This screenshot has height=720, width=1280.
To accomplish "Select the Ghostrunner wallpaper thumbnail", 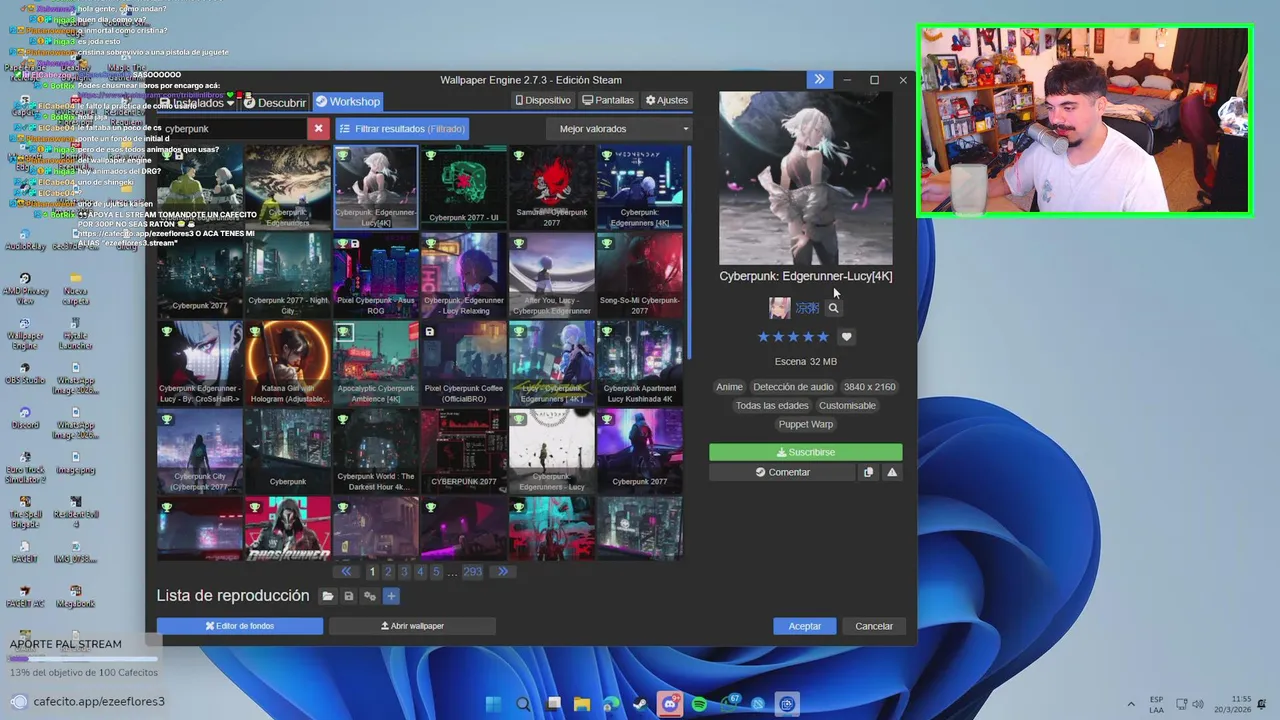I will 288,528.
